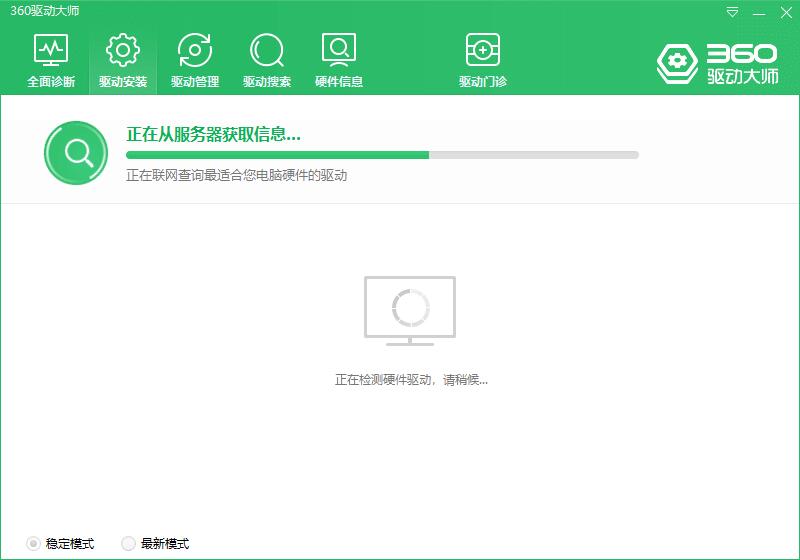This screenshot has width=800, height=560.
Task: Minimize the 360驱动大师 window
Action: (759, 13)
